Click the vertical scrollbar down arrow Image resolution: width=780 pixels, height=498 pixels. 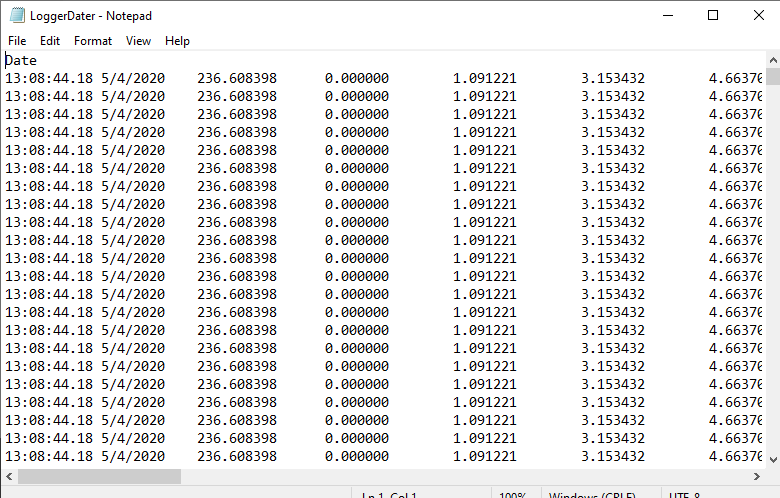(x=773, y=460)
